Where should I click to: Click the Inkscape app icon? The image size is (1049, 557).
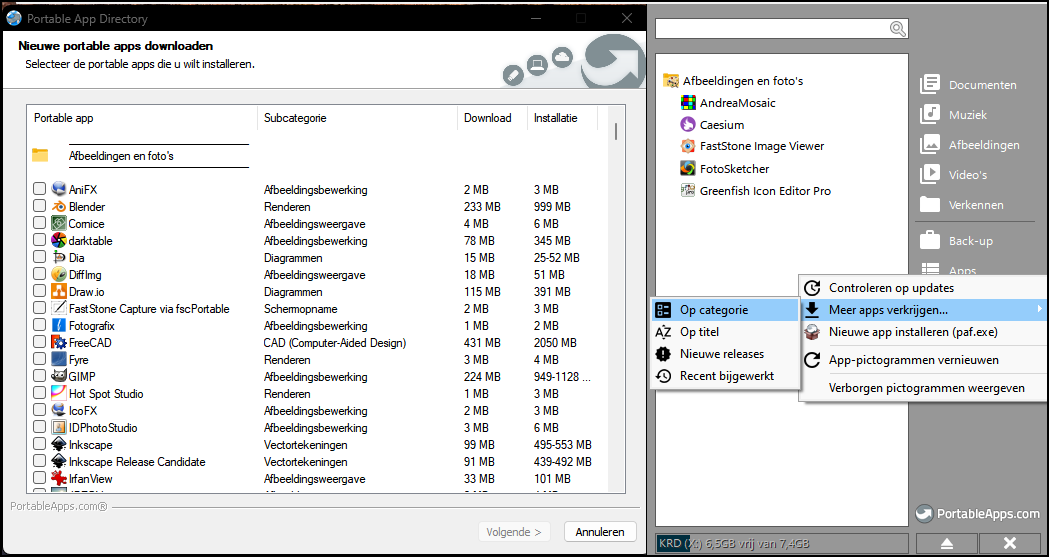click(x=58, y=445)
